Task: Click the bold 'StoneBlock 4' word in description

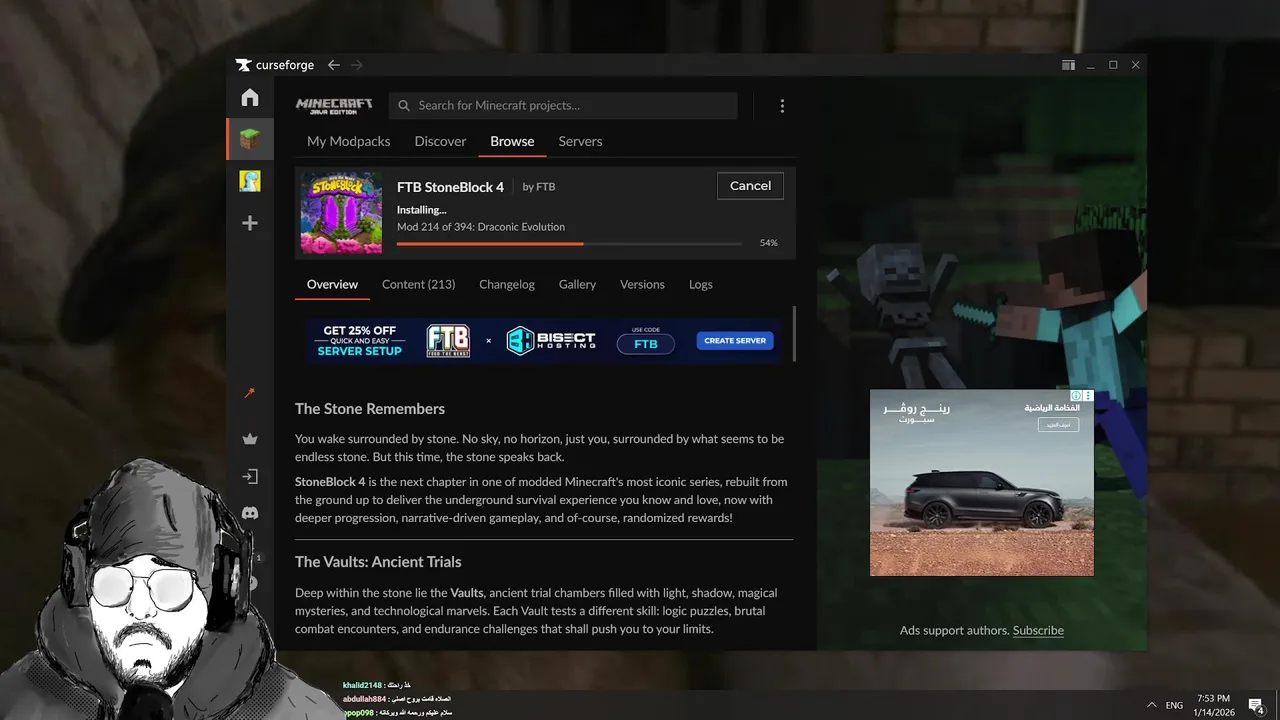Action: [x=330, y=482]
